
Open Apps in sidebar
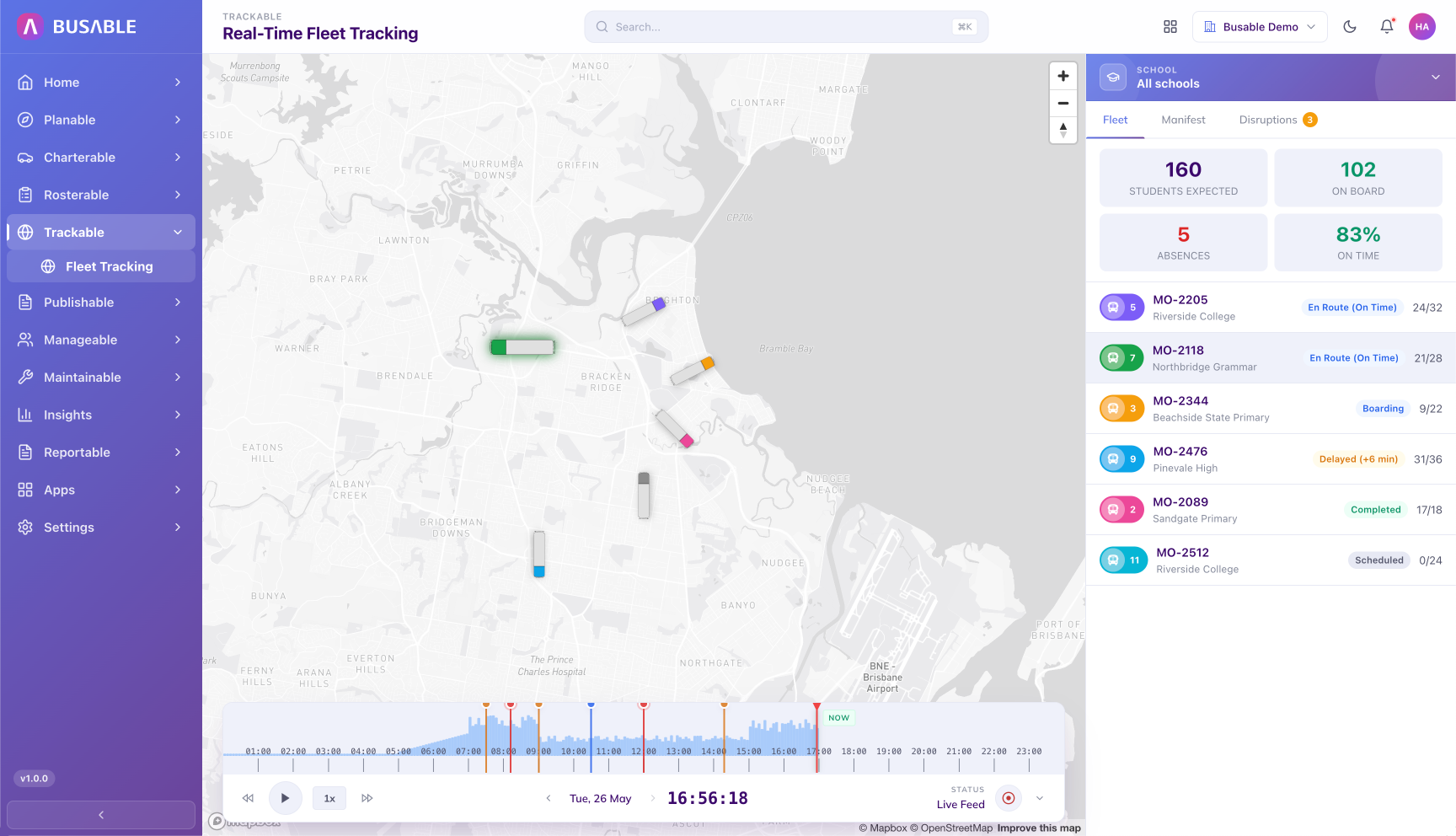(101, 490)
